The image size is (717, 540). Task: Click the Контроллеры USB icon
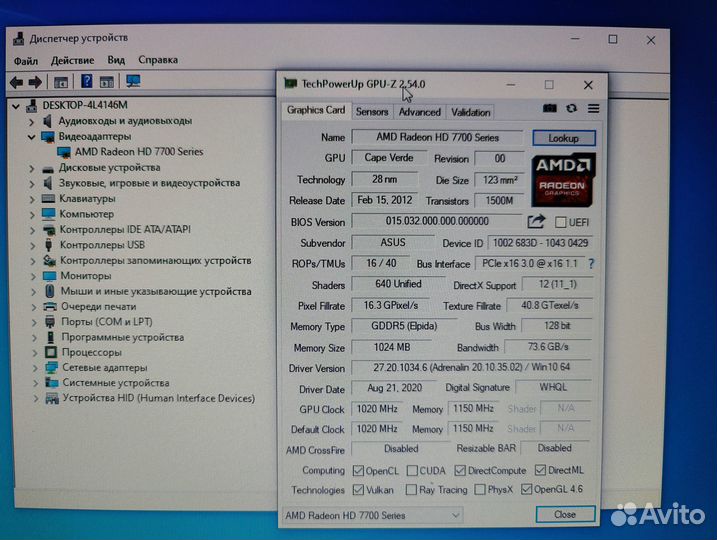point(48,245)
